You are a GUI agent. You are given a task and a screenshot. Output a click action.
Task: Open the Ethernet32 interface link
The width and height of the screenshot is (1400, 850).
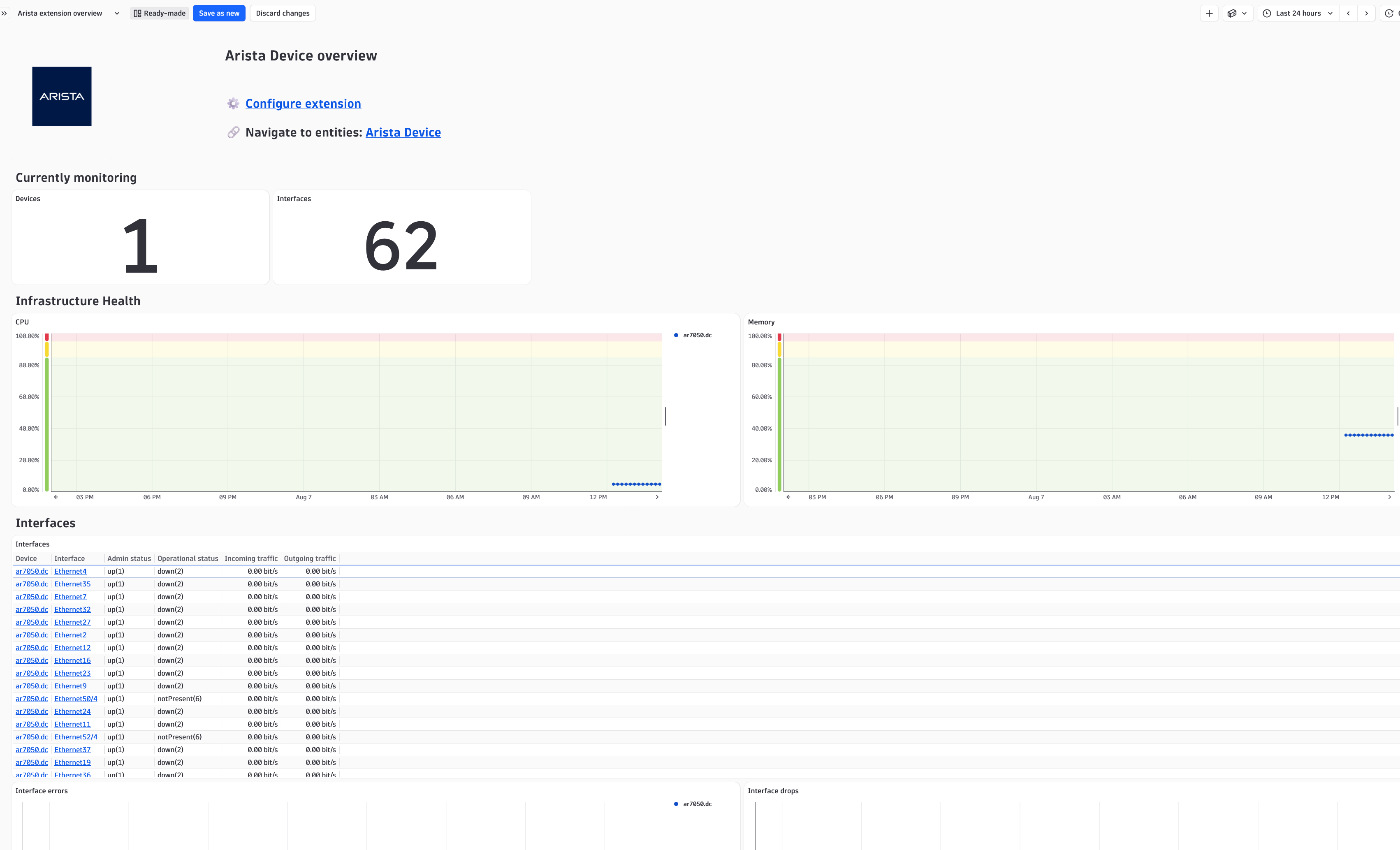72,610
